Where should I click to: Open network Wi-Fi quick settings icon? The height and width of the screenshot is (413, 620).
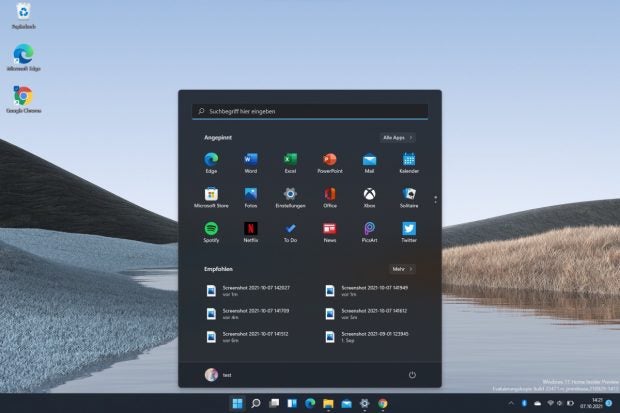point(550,403)
